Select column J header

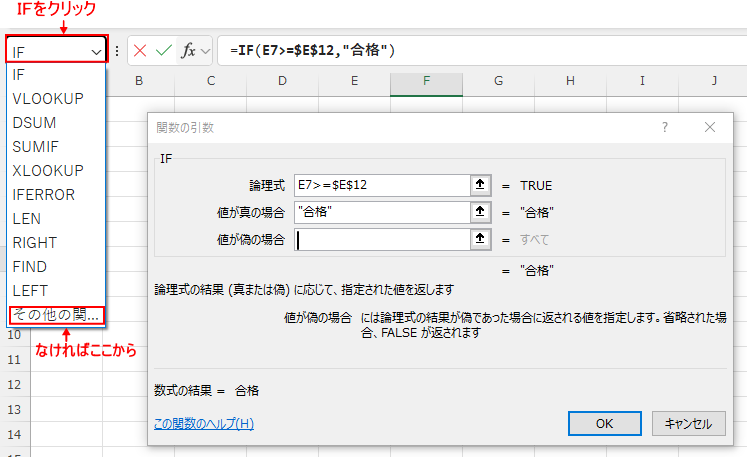[x=714, y=81]
